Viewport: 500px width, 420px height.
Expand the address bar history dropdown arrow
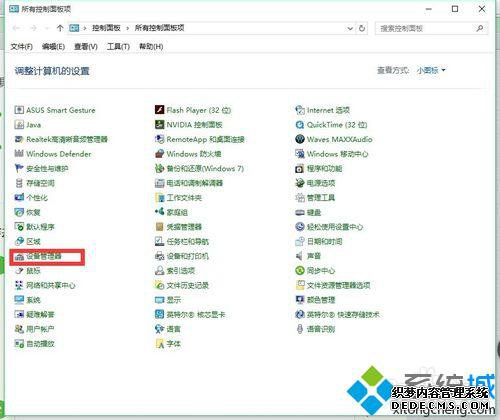pos(350,28)
